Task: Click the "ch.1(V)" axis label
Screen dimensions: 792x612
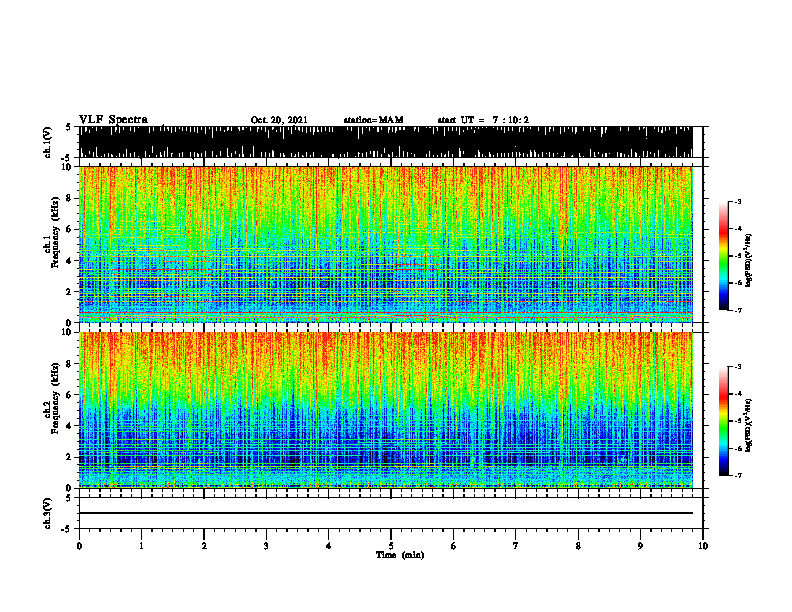Action: pyautogui.click(x=47, y=142)
